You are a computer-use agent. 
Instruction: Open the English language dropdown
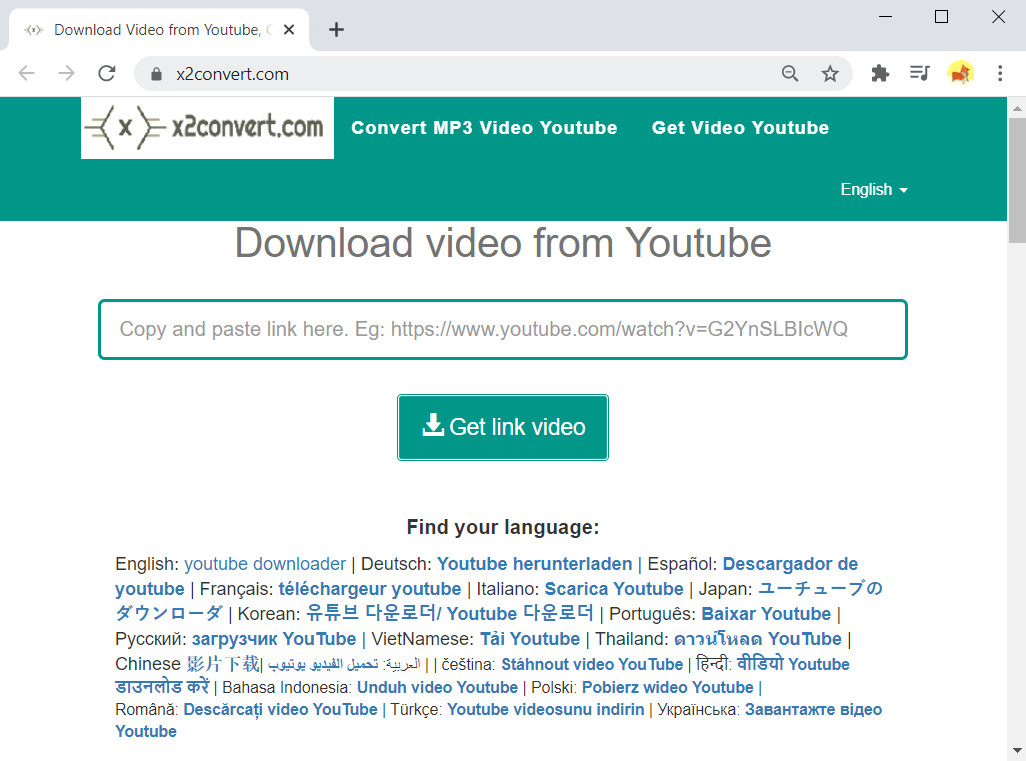tap(872, 189)
